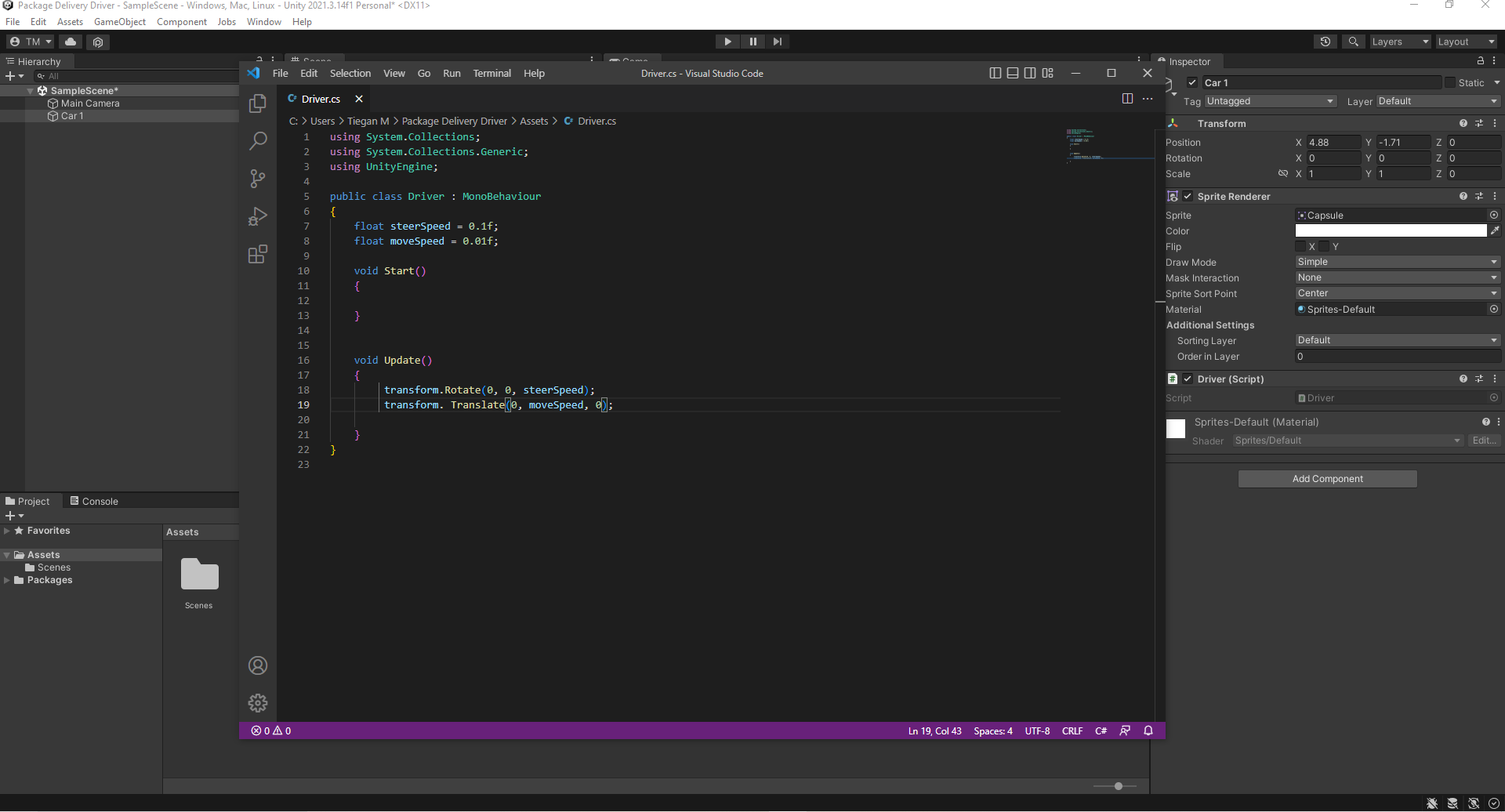This screenshot has height=812, width=1505.
Task: Click the CRLF line ending indicator
Action: tap(1072, 730)
